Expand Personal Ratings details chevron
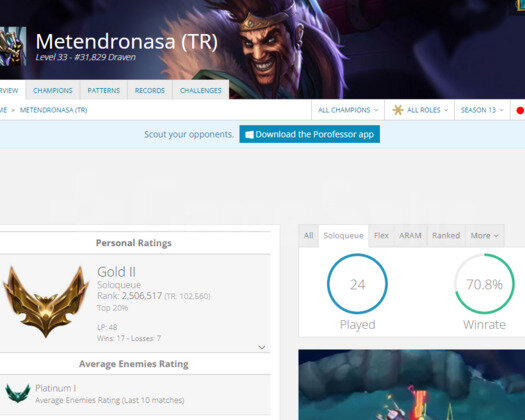Viewport: 525px width, 420px height. coord(262,347)
